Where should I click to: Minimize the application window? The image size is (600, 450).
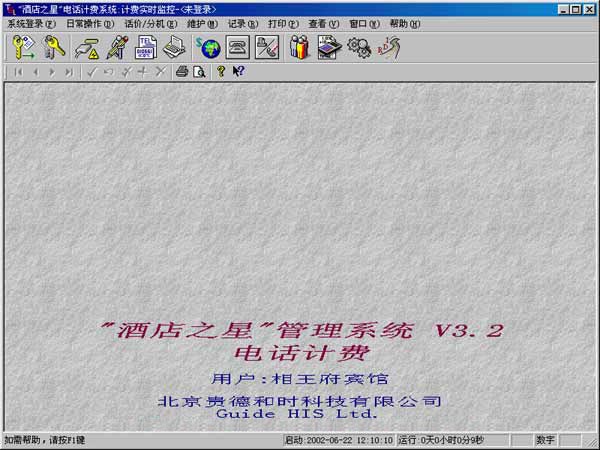pos(563,9)
